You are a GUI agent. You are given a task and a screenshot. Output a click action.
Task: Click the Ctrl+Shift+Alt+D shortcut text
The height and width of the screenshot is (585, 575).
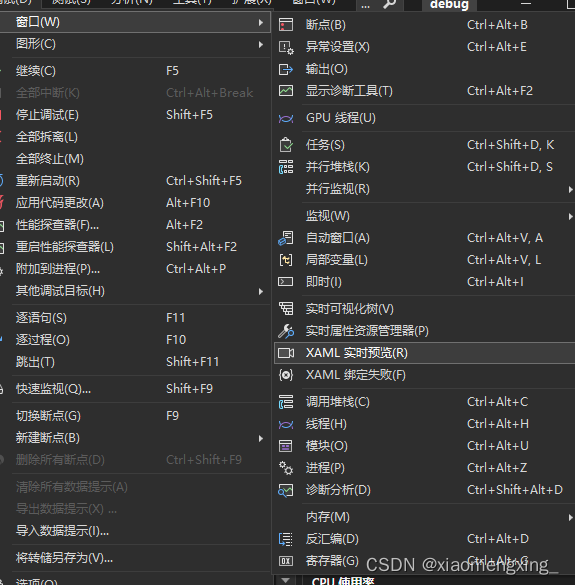coord(515,490)
